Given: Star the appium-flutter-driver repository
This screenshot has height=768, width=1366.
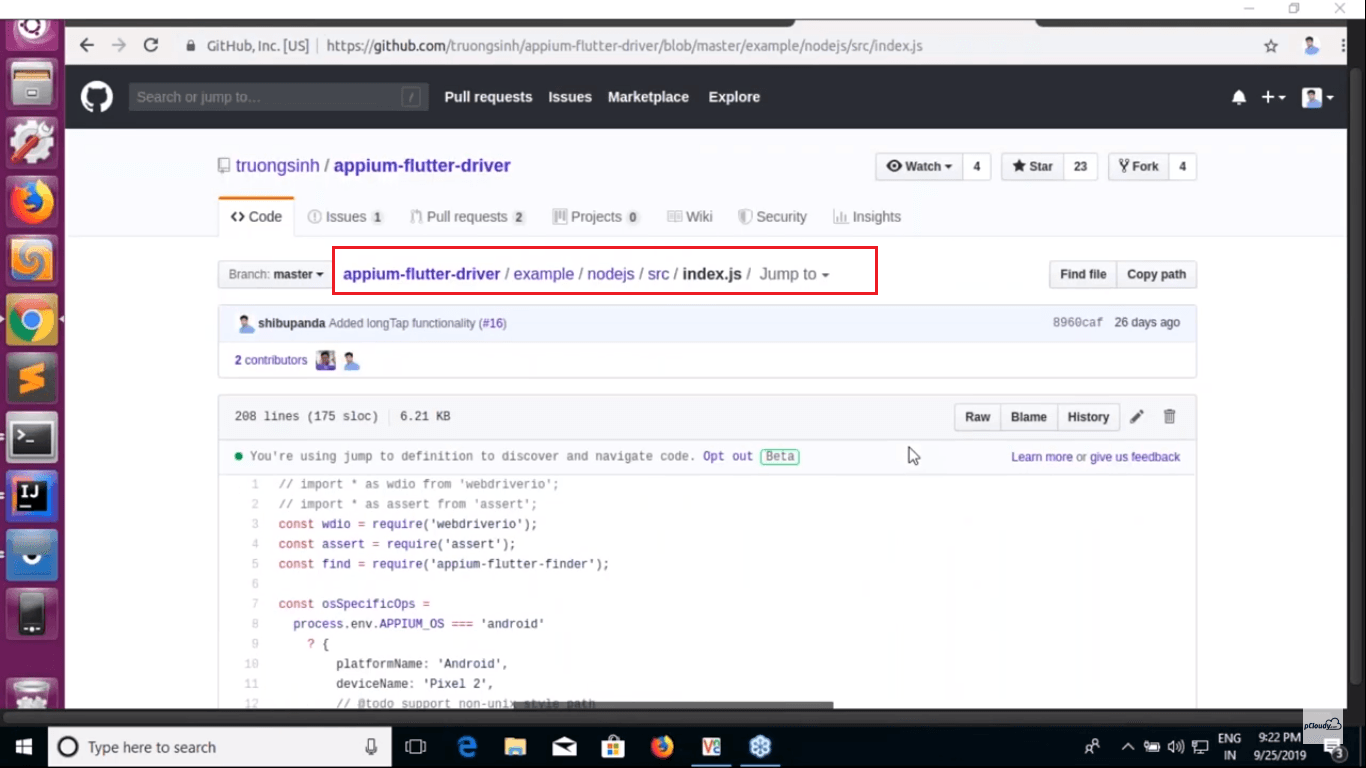Looking at the screenshot, I should click(1033, 167).
